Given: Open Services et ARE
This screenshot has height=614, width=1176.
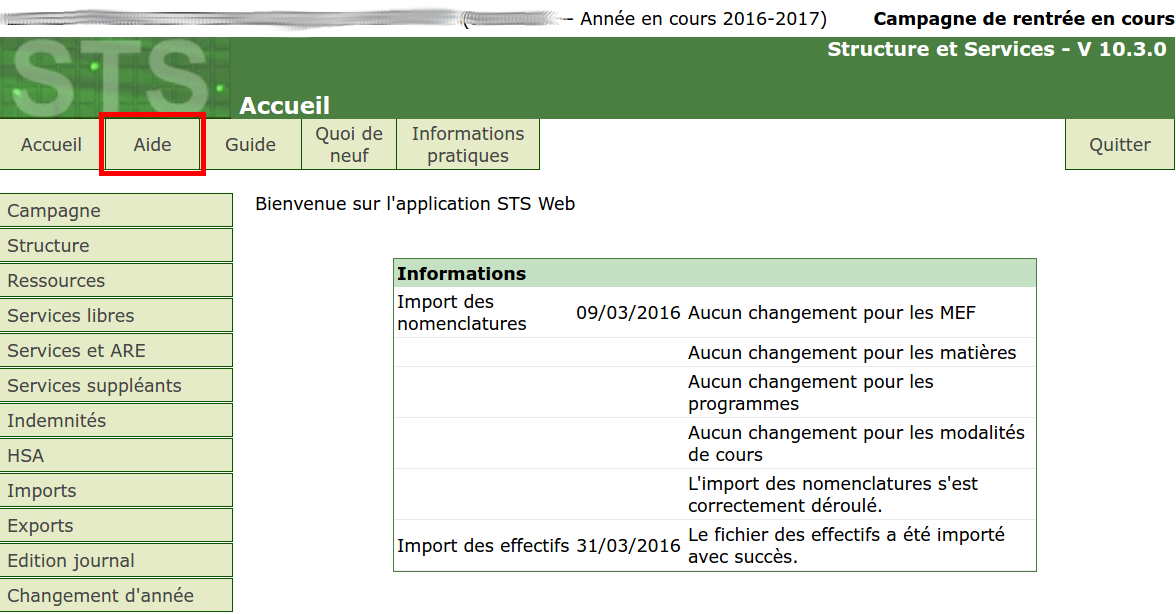Looking at the screenshot, I should [116, 351].
